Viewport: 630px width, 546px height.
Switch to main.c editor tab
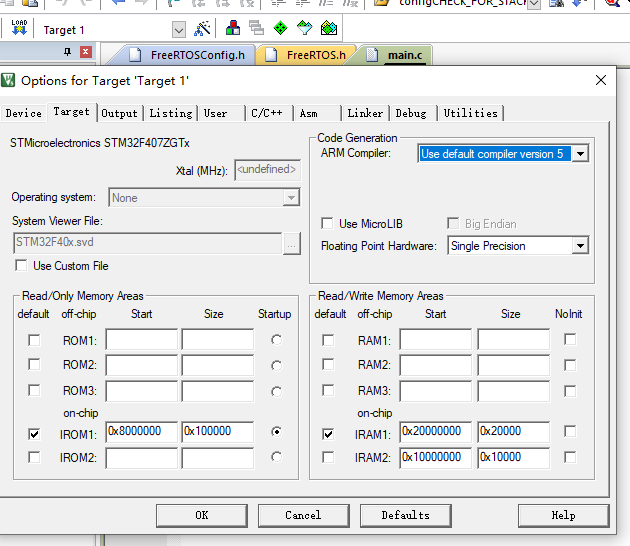tap(395, 55)
